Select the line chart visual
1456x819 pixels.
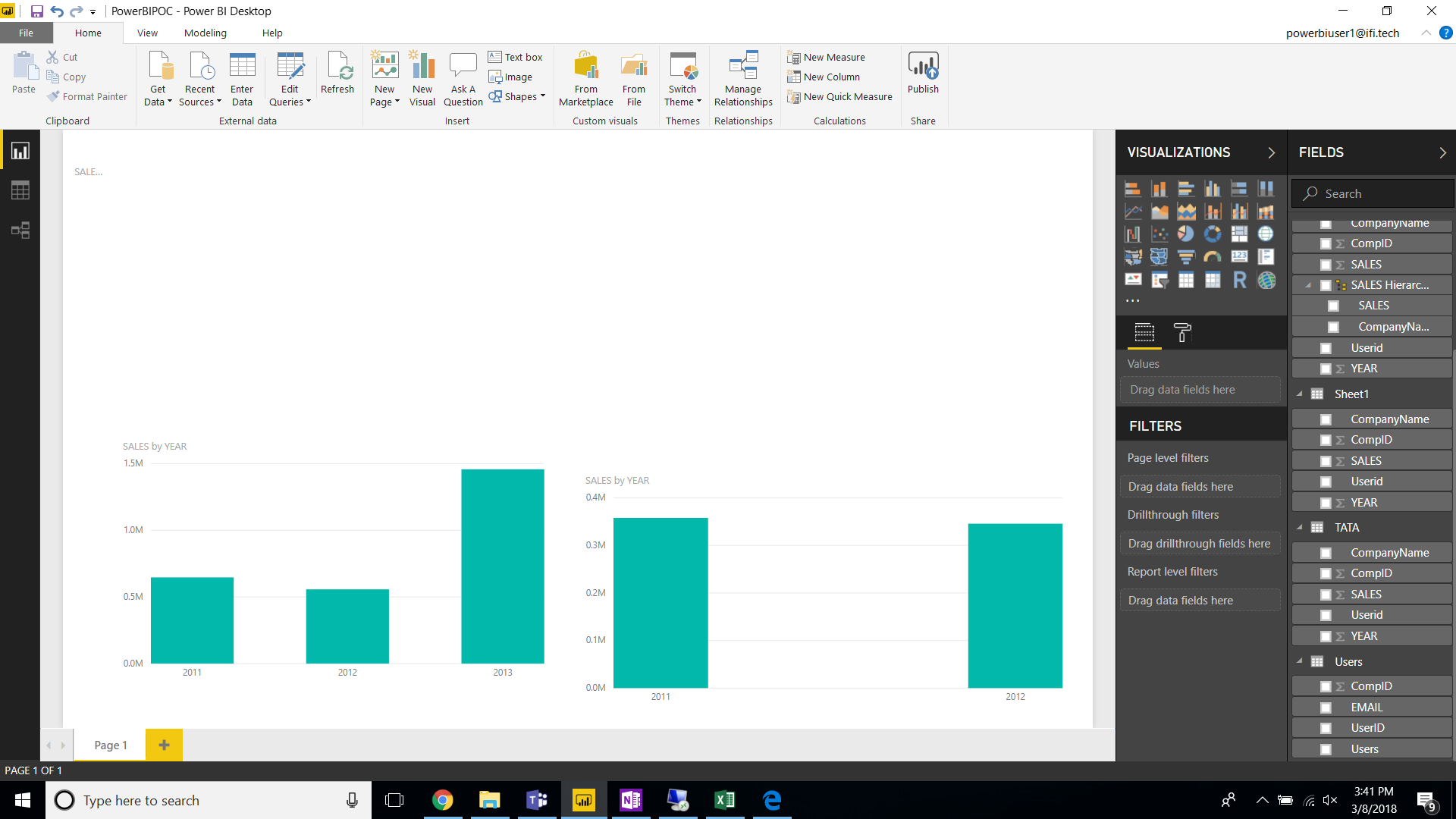click(x=1133, y=212)
